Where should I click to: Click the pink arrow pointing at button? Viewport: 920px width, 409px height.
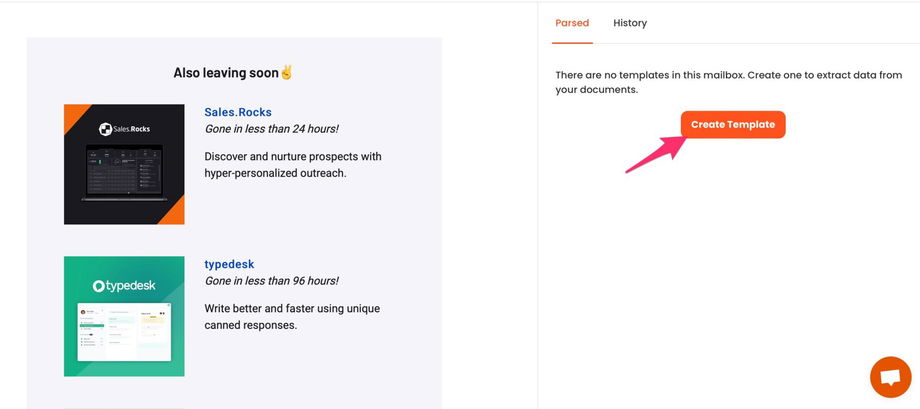[656, 151]
